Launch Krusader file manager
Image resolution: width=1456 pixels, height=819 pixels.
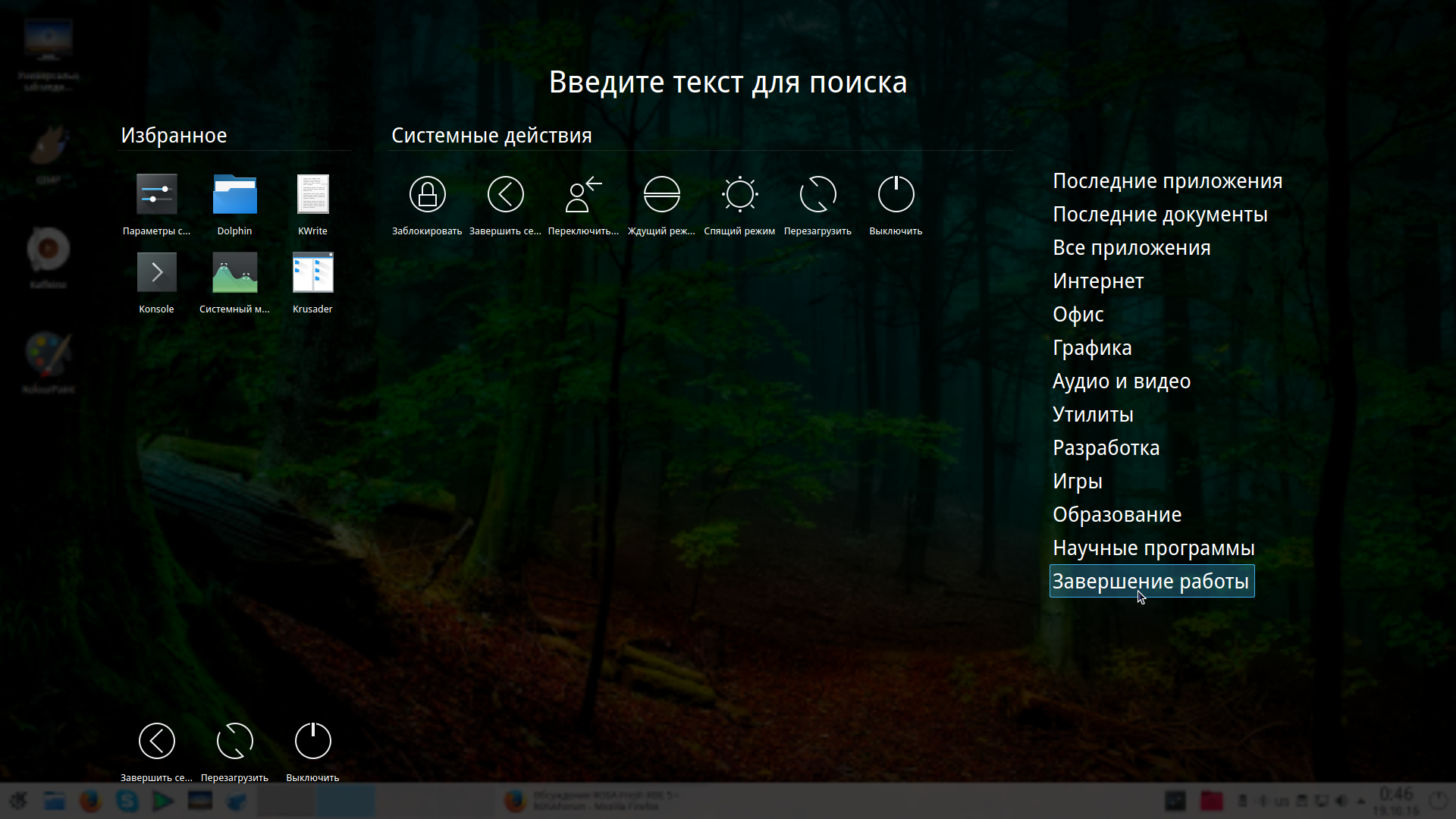312,273
